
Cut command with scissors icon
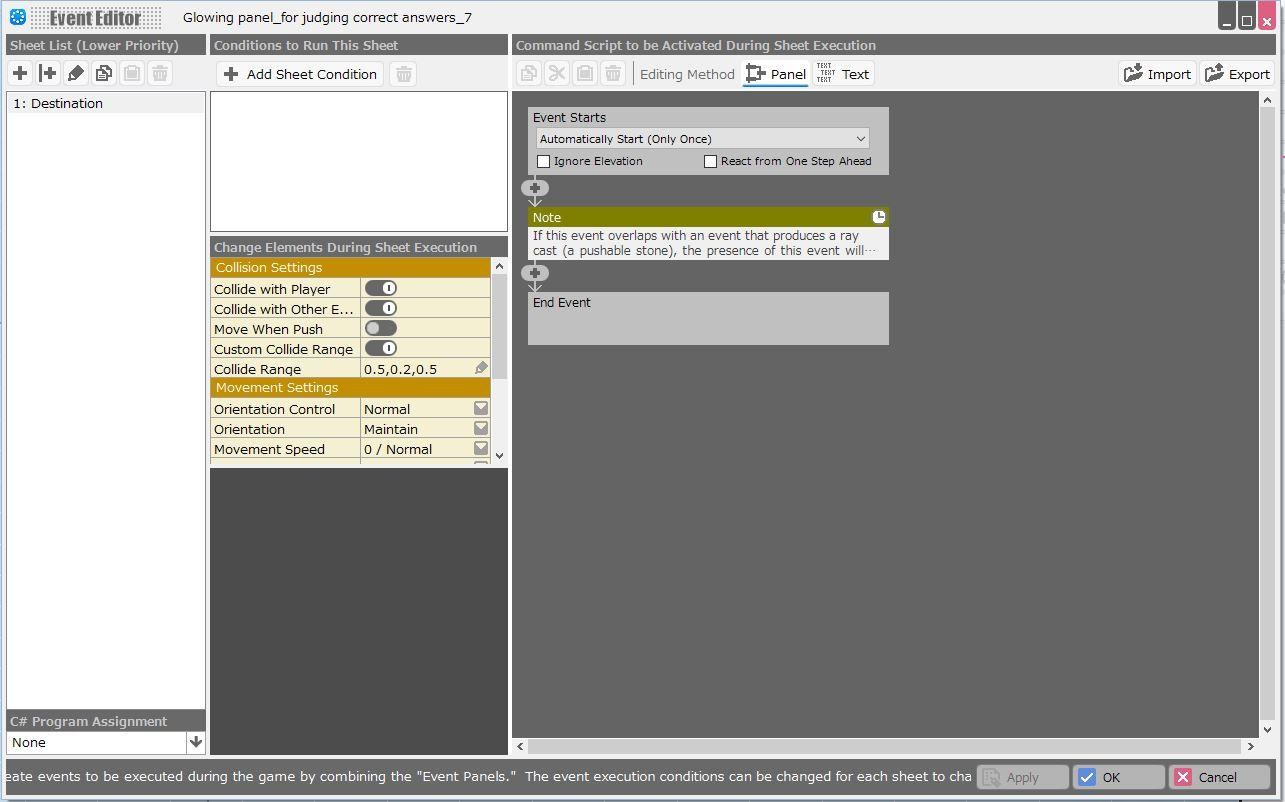pos(557,73)
